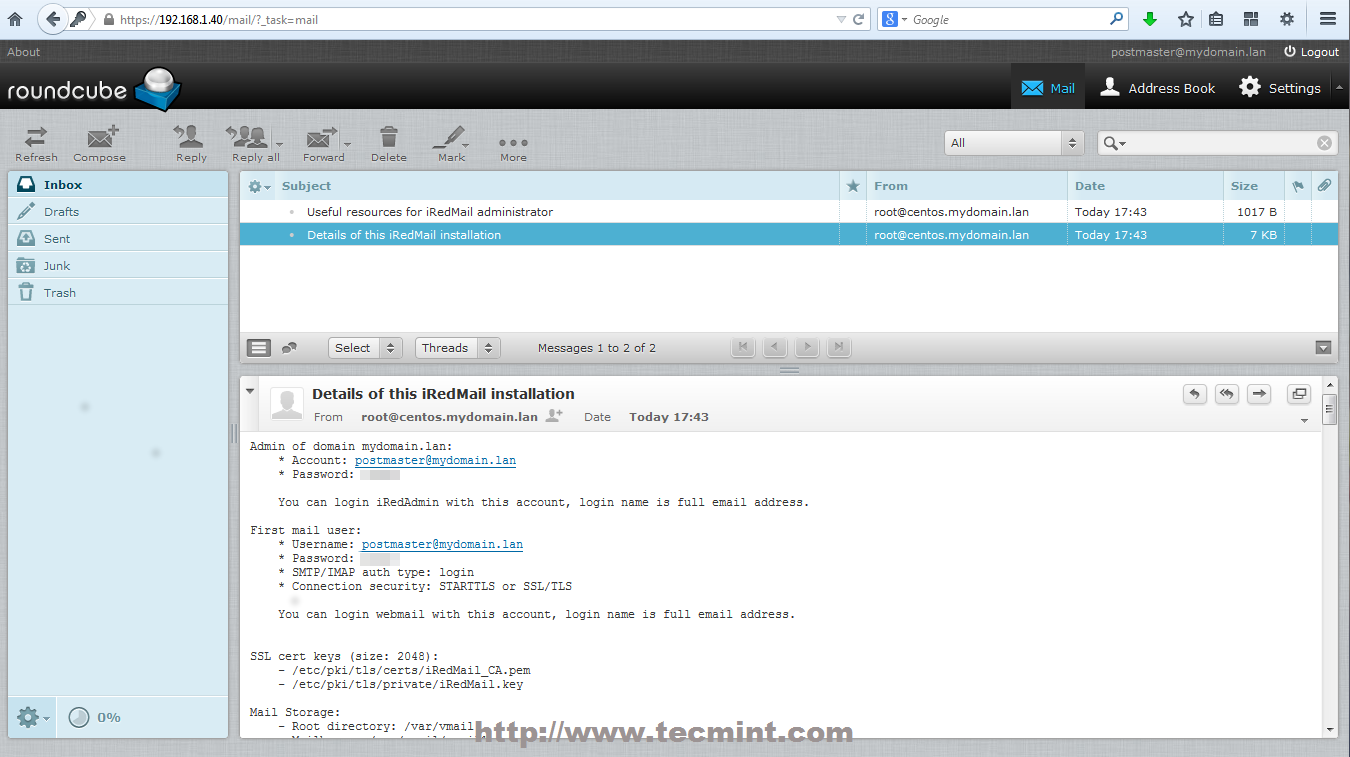Open the message in a new window

point(1299,394)
